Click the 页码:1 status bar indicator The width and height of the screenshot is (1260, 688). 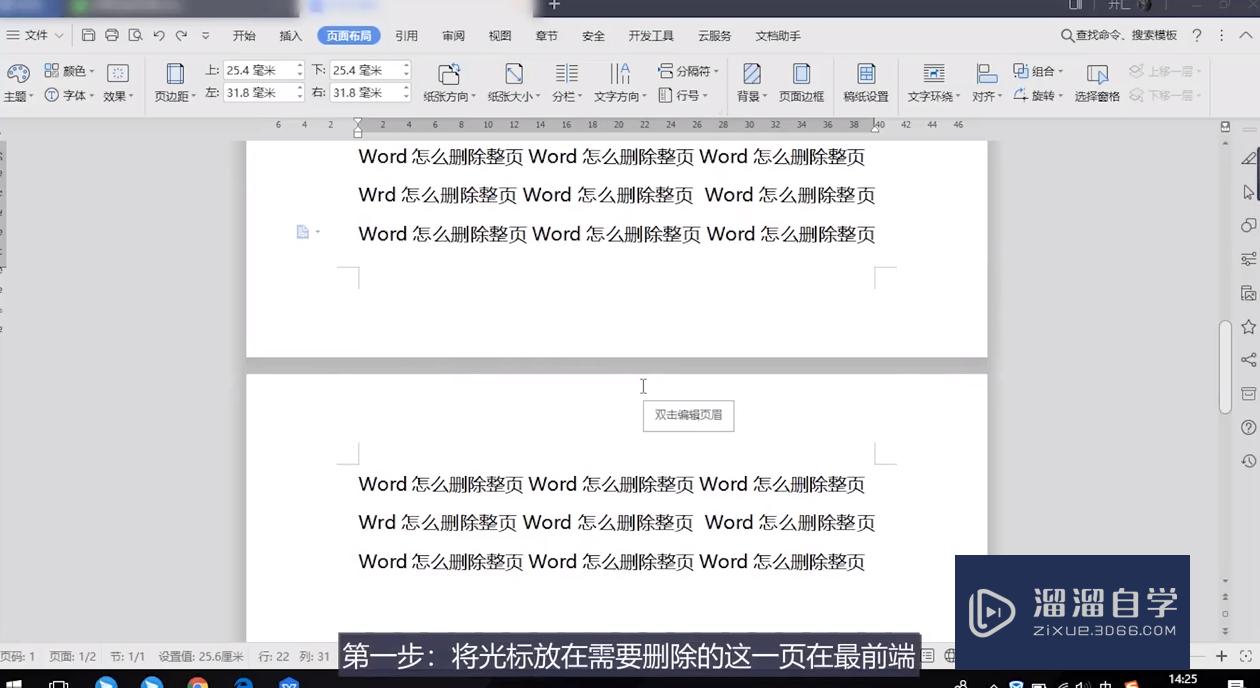pyautogui.click(x=20, y=656)
